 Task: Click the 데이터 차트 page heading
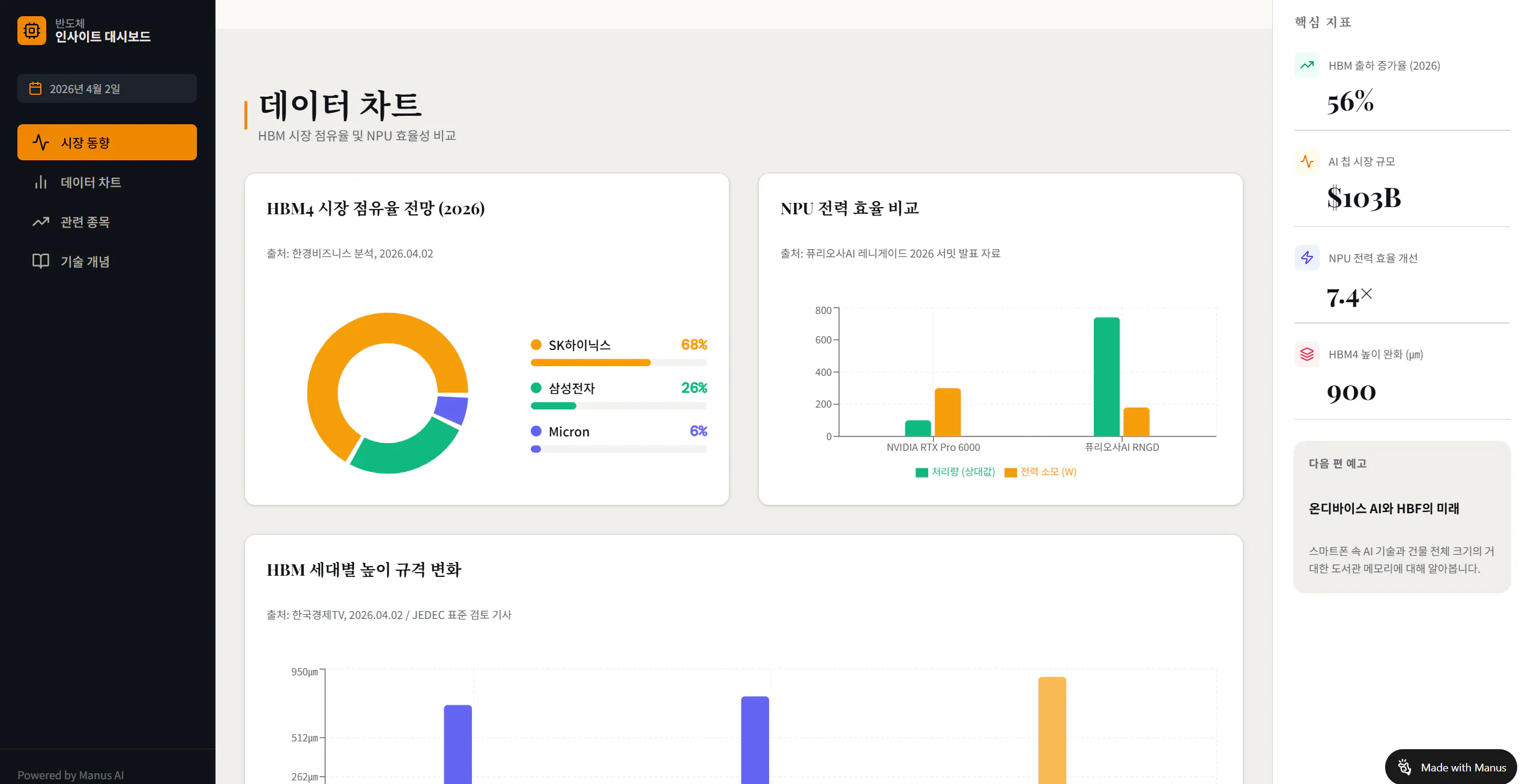point(340,104)
